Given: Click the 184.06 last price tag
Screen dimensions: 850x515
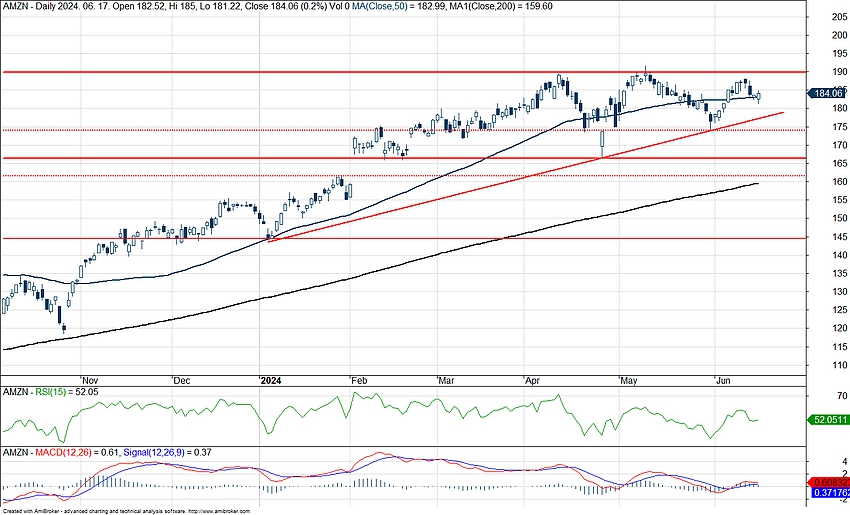Looking at the screenshot, I should pyautogui.click(x=828, y=93).
